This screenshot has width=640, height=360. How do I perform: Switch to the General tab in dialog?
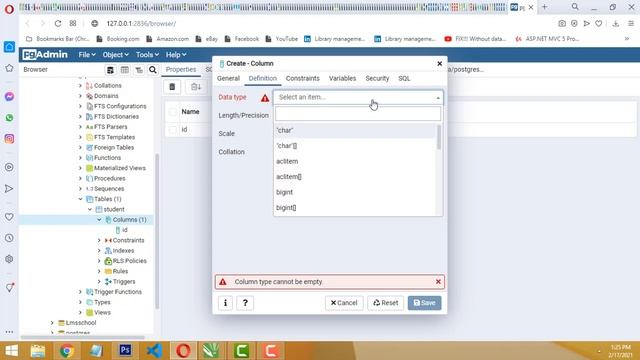228,78
